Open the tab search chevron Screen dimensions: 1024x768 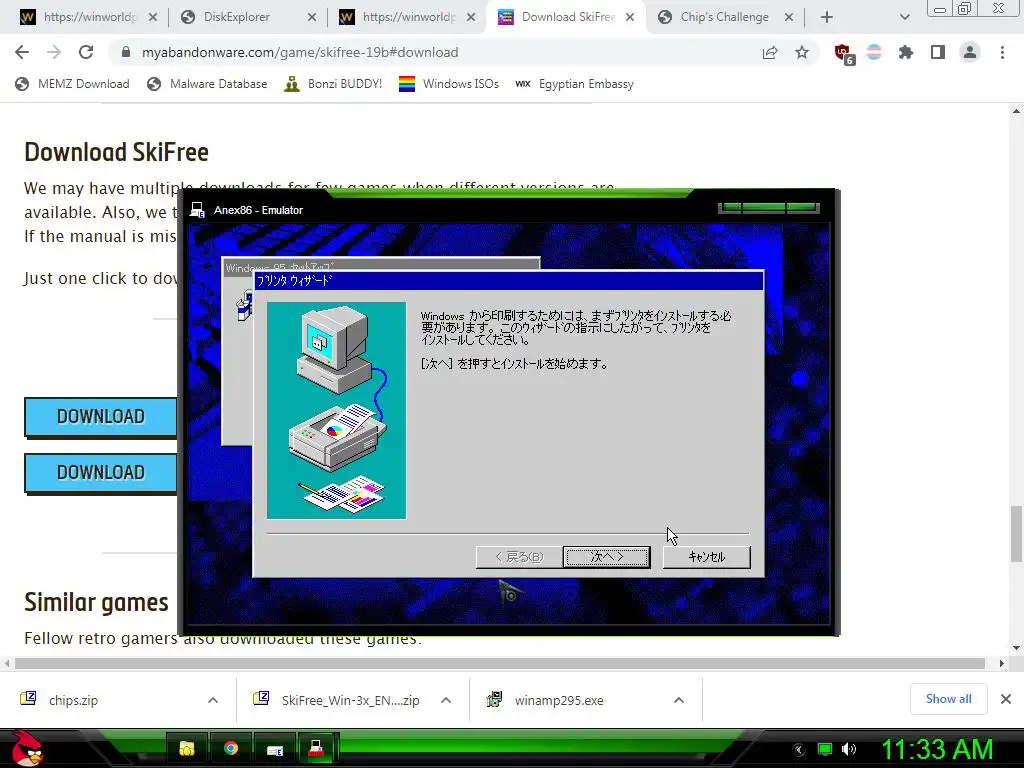(x=904, y=18)
